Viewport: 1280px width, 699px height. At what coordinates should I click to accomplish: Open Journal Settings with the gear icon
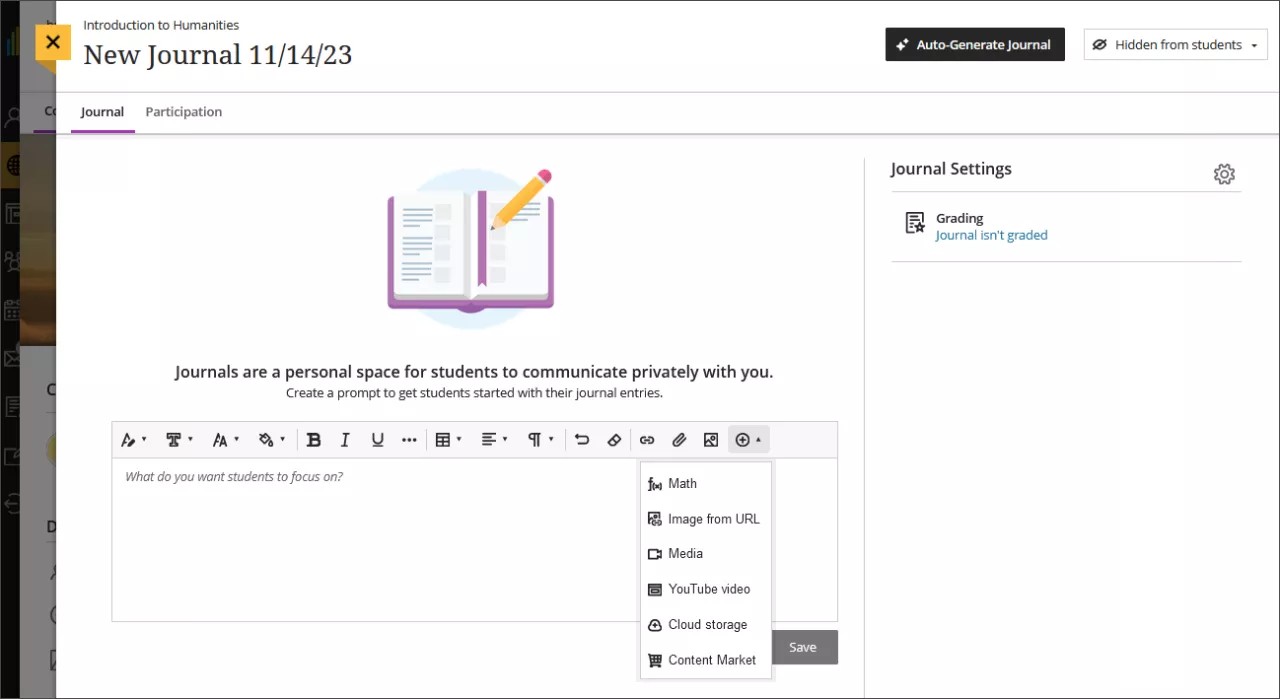click(x=1224, y=173)
